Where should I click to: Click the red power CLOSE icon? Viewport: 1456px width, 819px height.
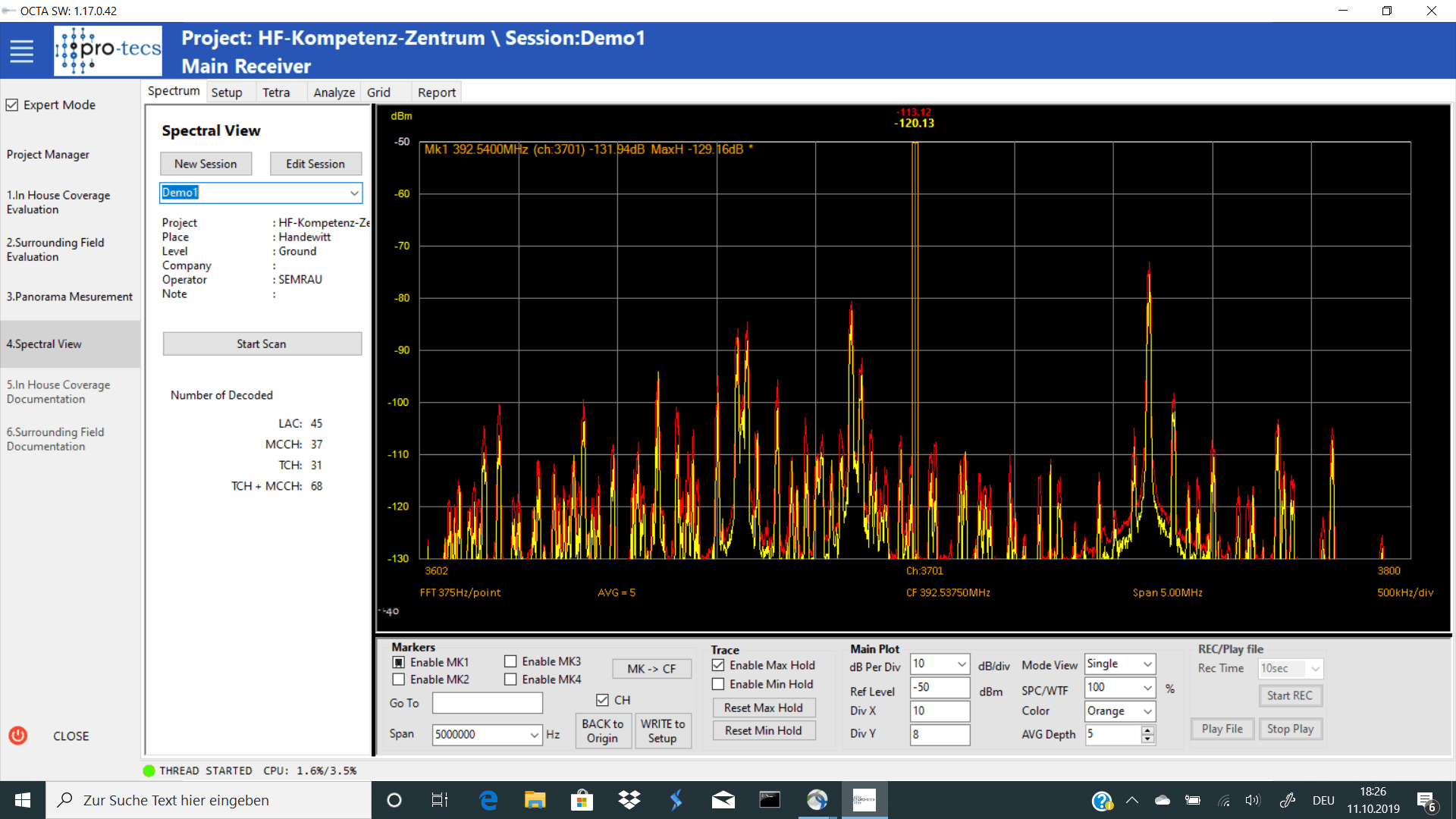tap(18, 736)
